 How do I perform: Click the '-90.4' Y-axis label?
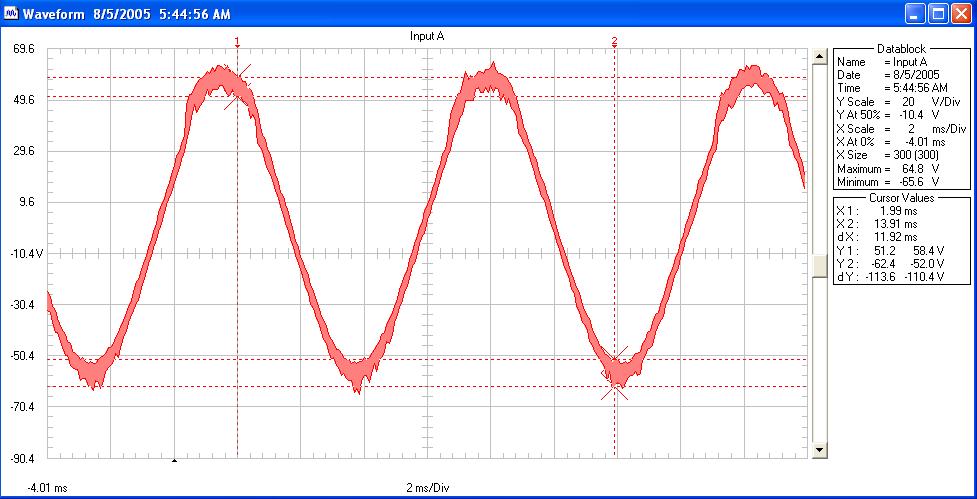24,459
